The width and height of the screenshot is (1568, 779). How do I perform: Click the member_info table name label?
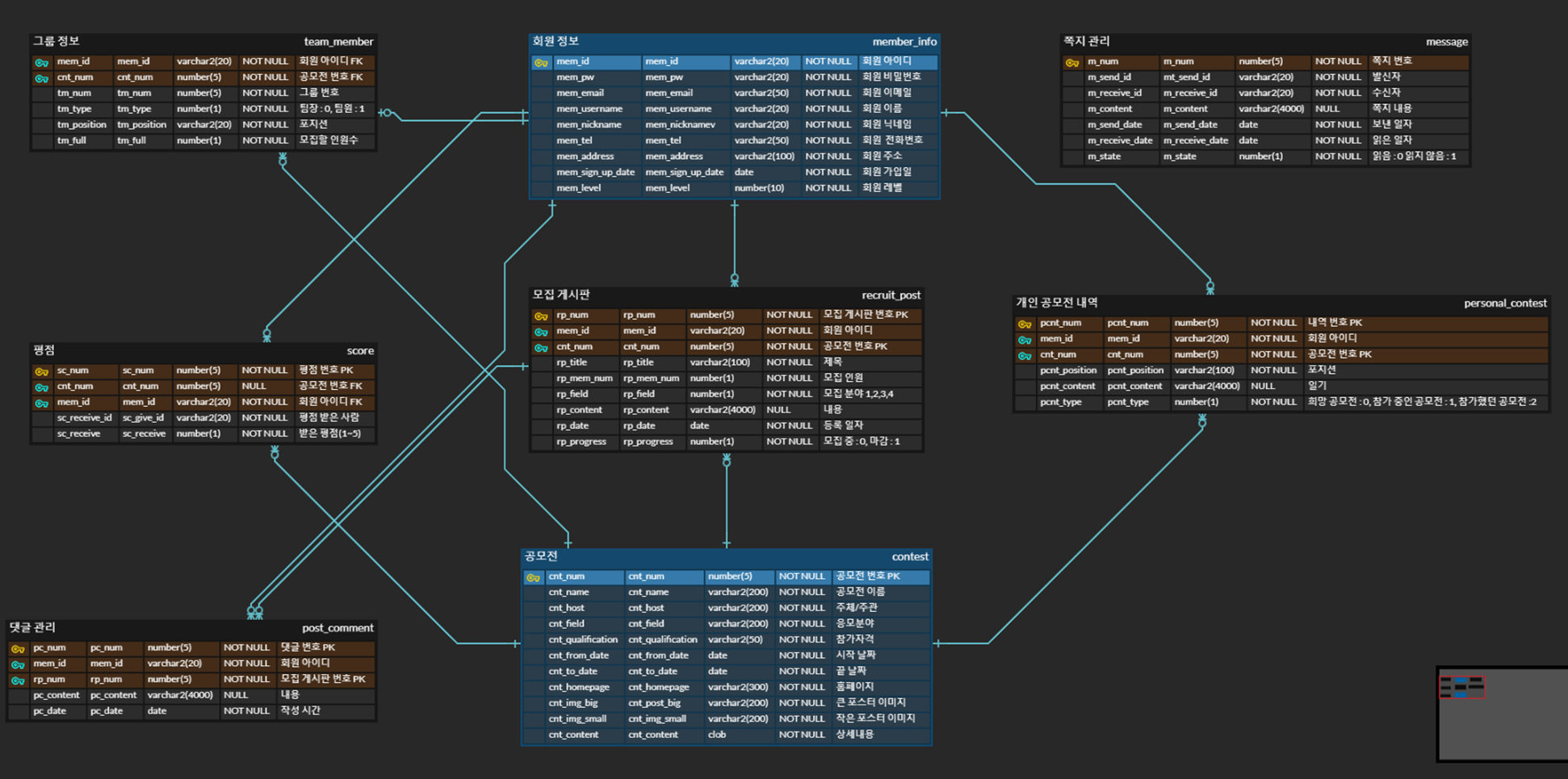(904, 41)
